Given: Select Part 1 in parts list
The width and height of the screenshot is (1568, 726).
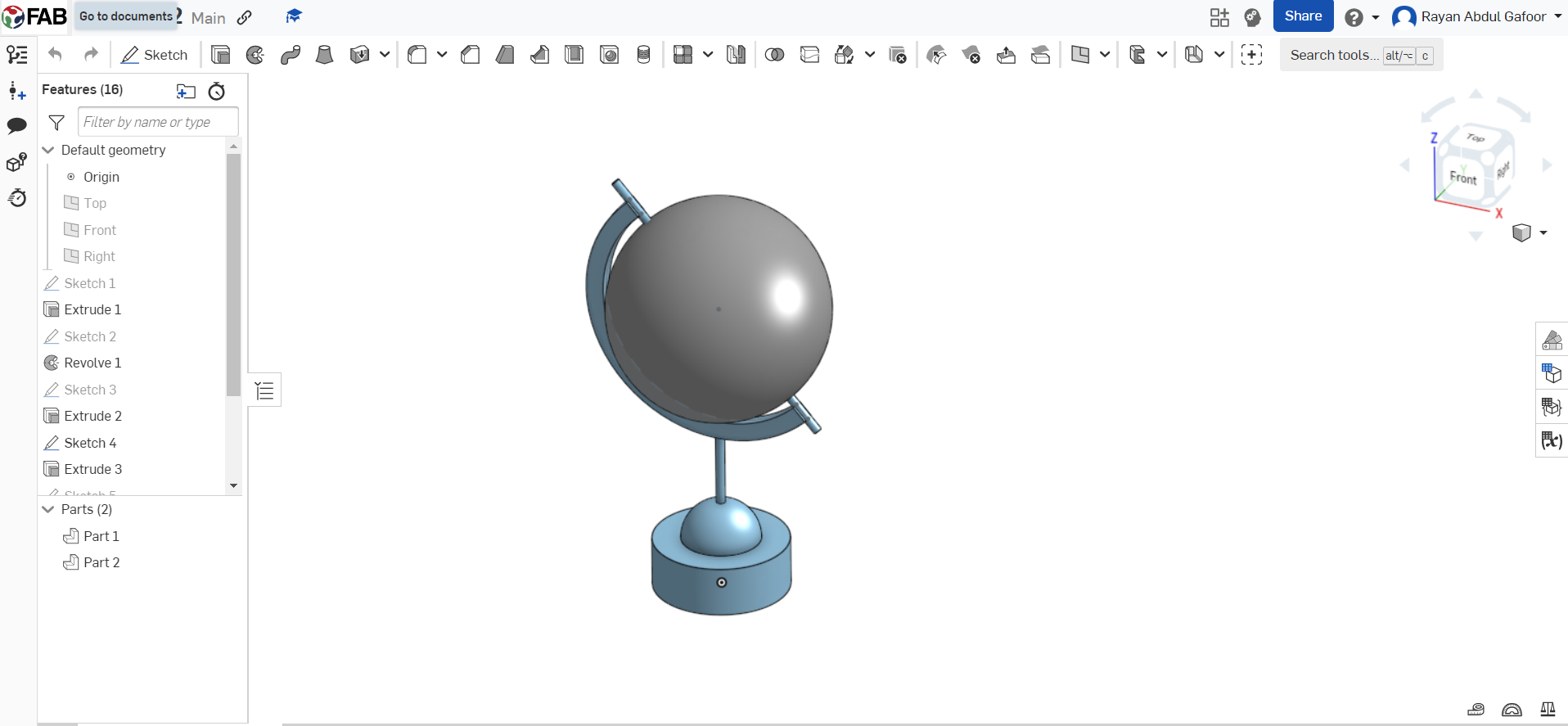Looking at the screenshot, I should pos(101,536).
